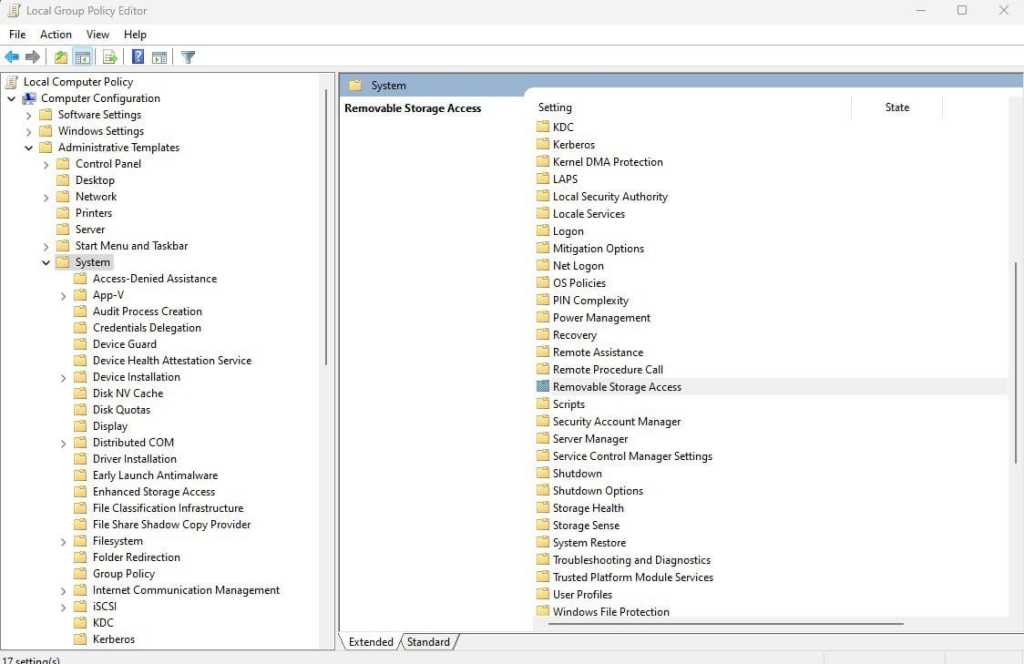The width and height of the screenshot is (1024, 664).
Task: Expand the Device Installation node
Action: (62, 377)
